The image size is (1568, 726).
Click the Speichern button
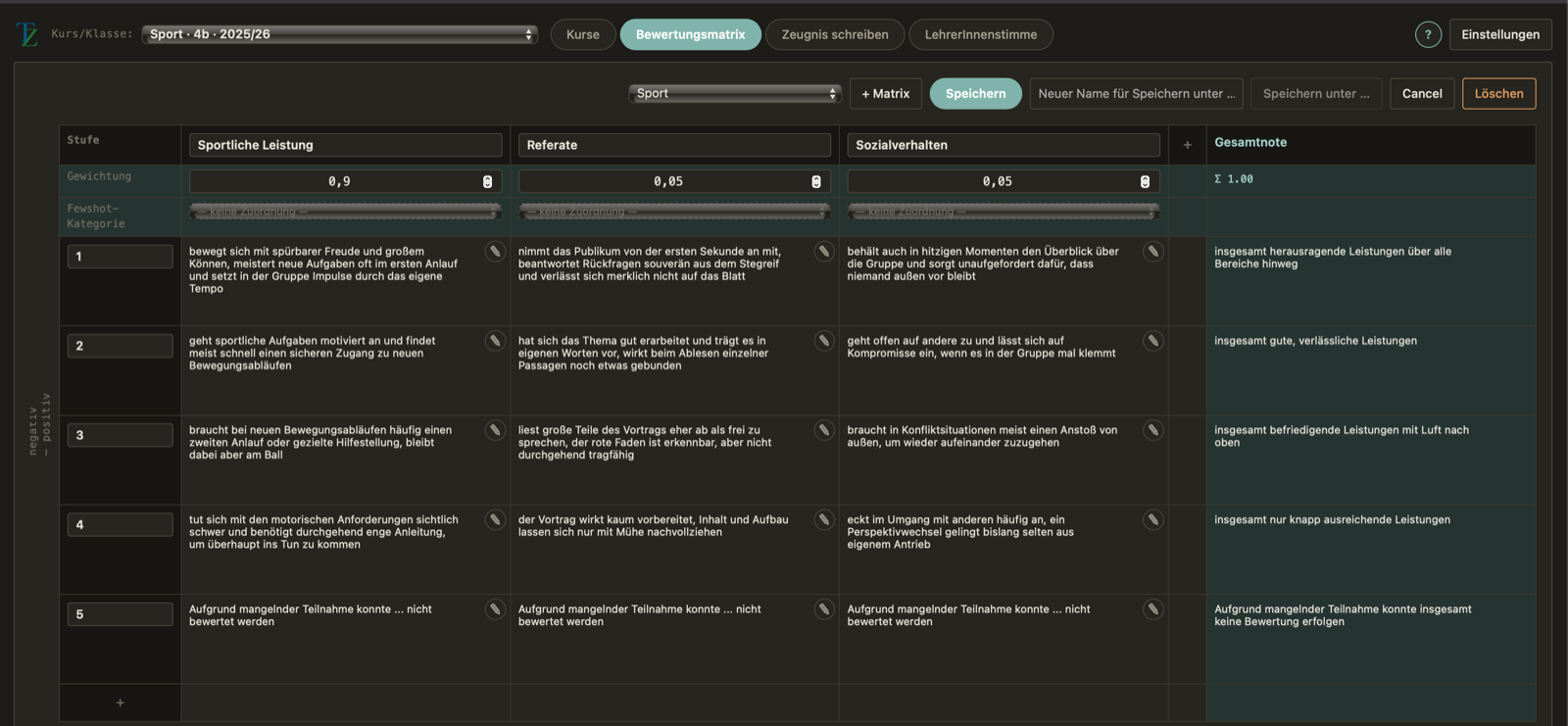coord(975,93)
